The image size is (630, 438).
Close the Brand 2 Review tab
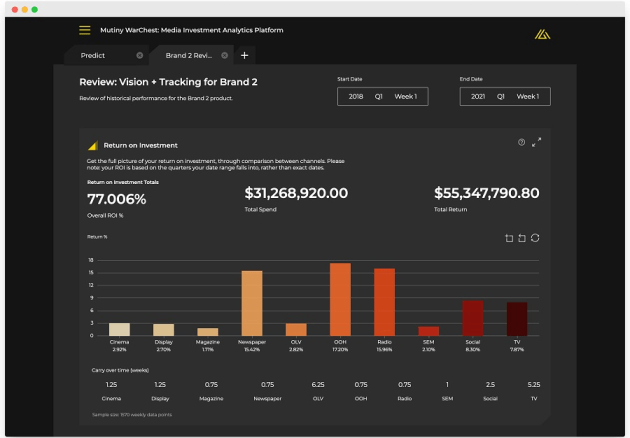click(x=225, y=55)
